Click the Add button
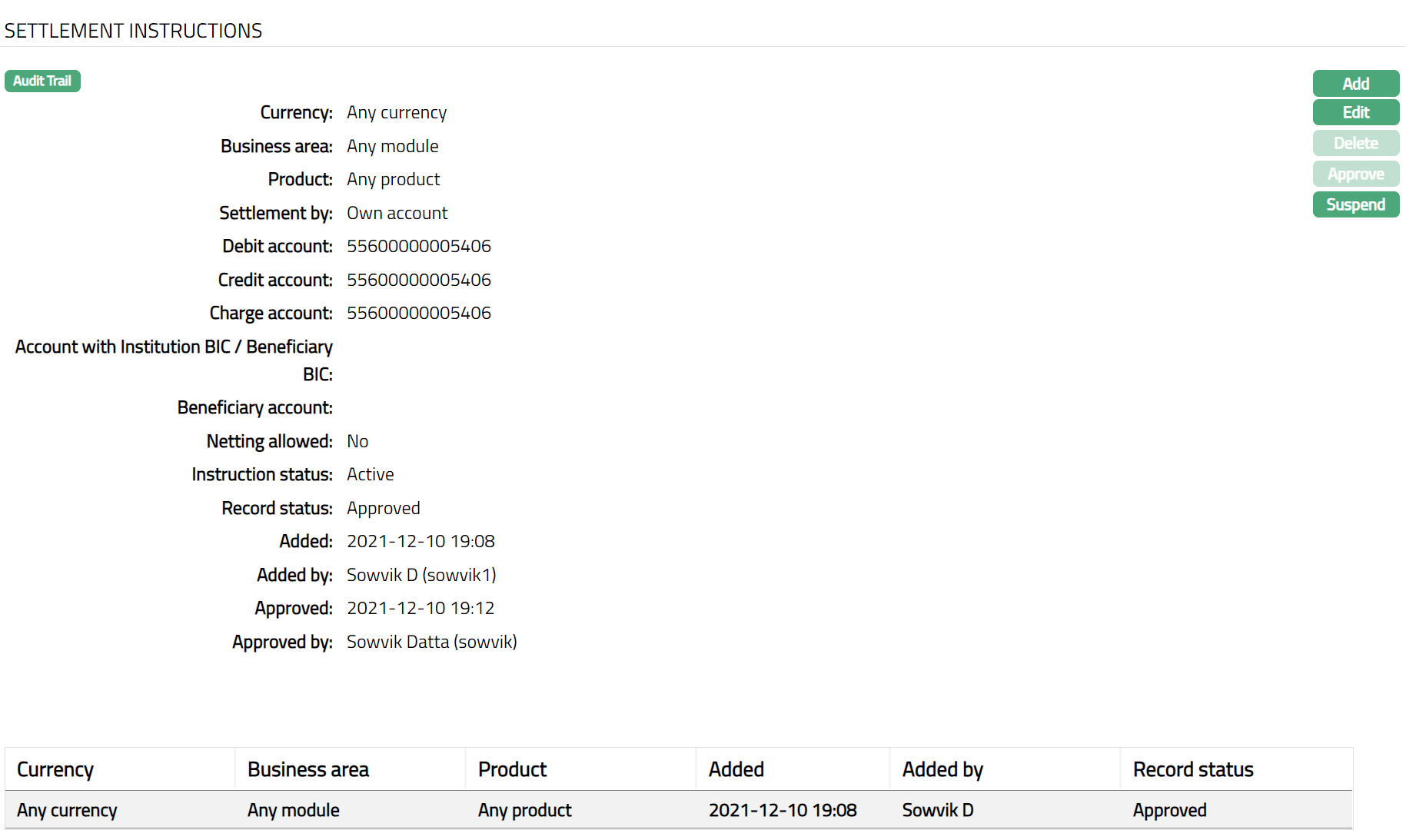This screenshot has height=840, width=1406. 1355,84
